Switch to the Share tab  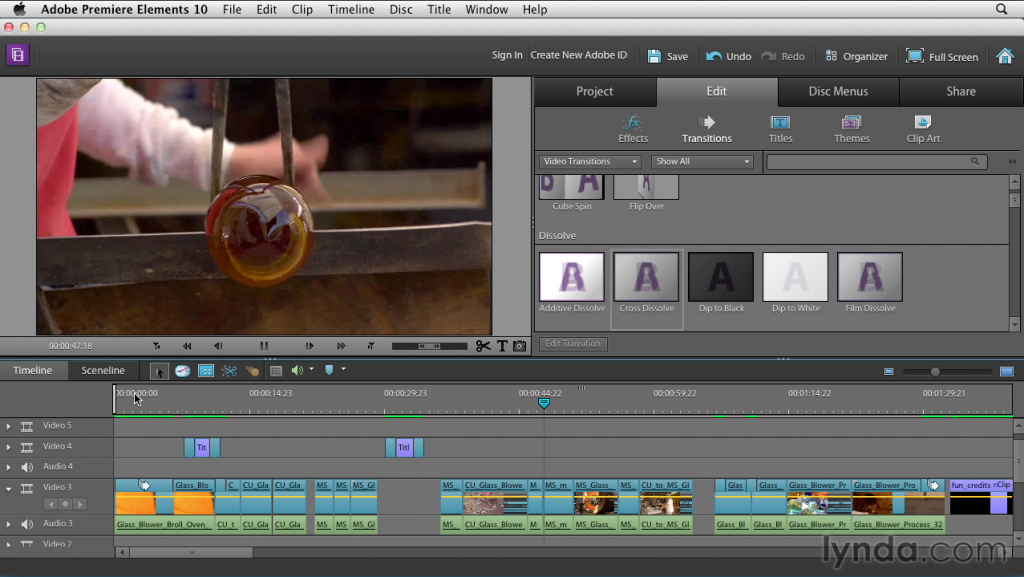(961, 91)
